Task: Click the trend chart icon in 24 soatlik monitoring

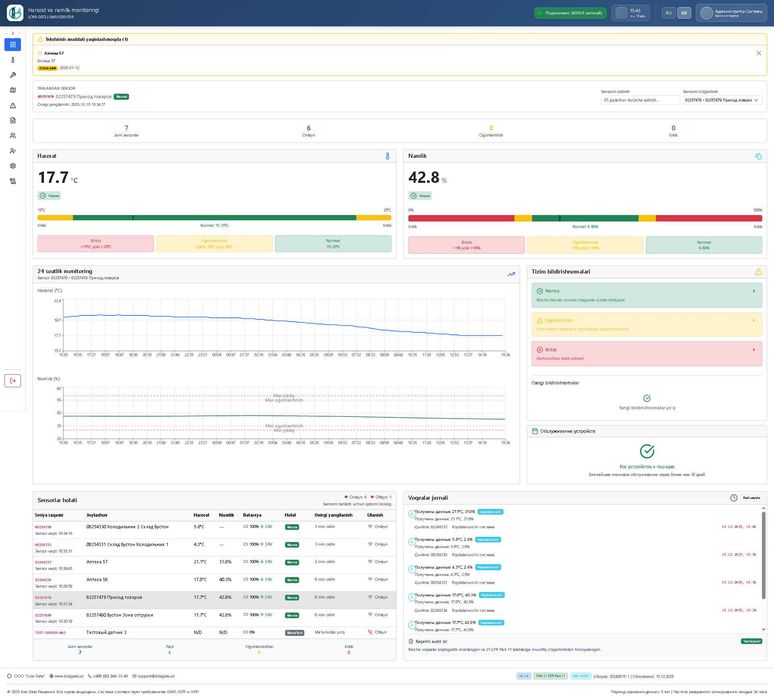Action: [511, 273]
